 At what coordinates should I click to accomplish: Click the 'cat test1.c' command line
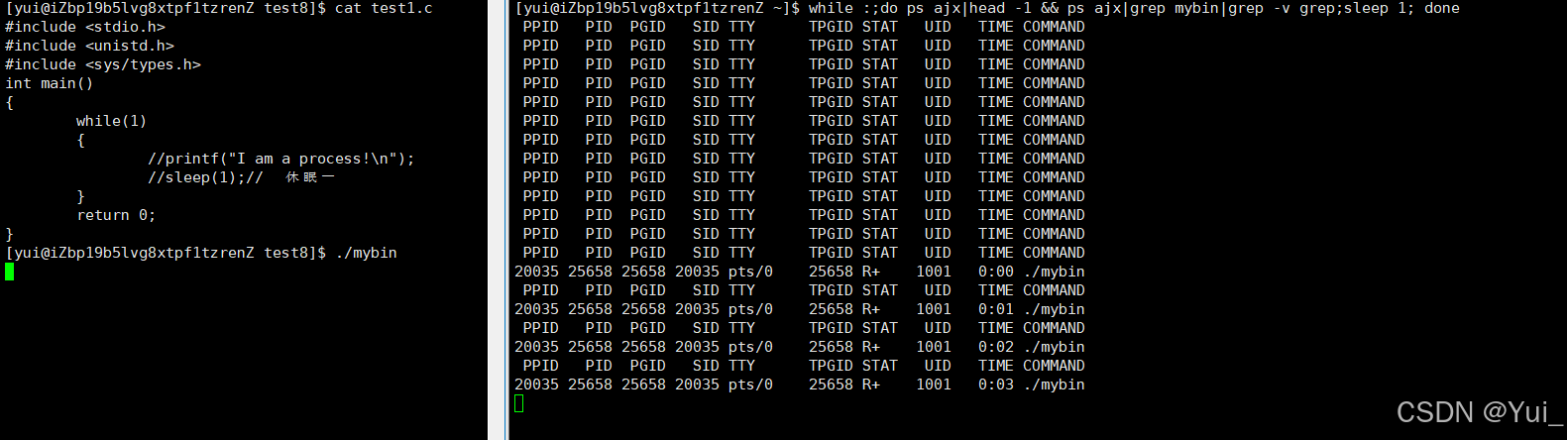click(219, 8)
